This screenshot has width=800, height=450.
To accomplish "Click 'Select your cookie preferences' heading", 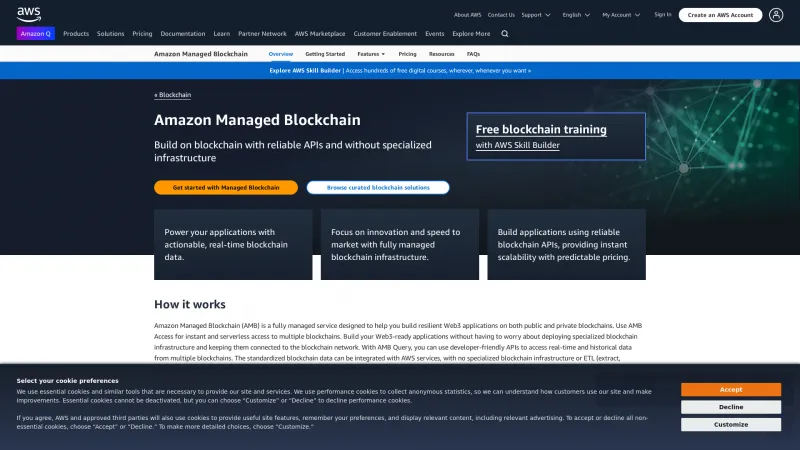I will (x=67, y=381).
